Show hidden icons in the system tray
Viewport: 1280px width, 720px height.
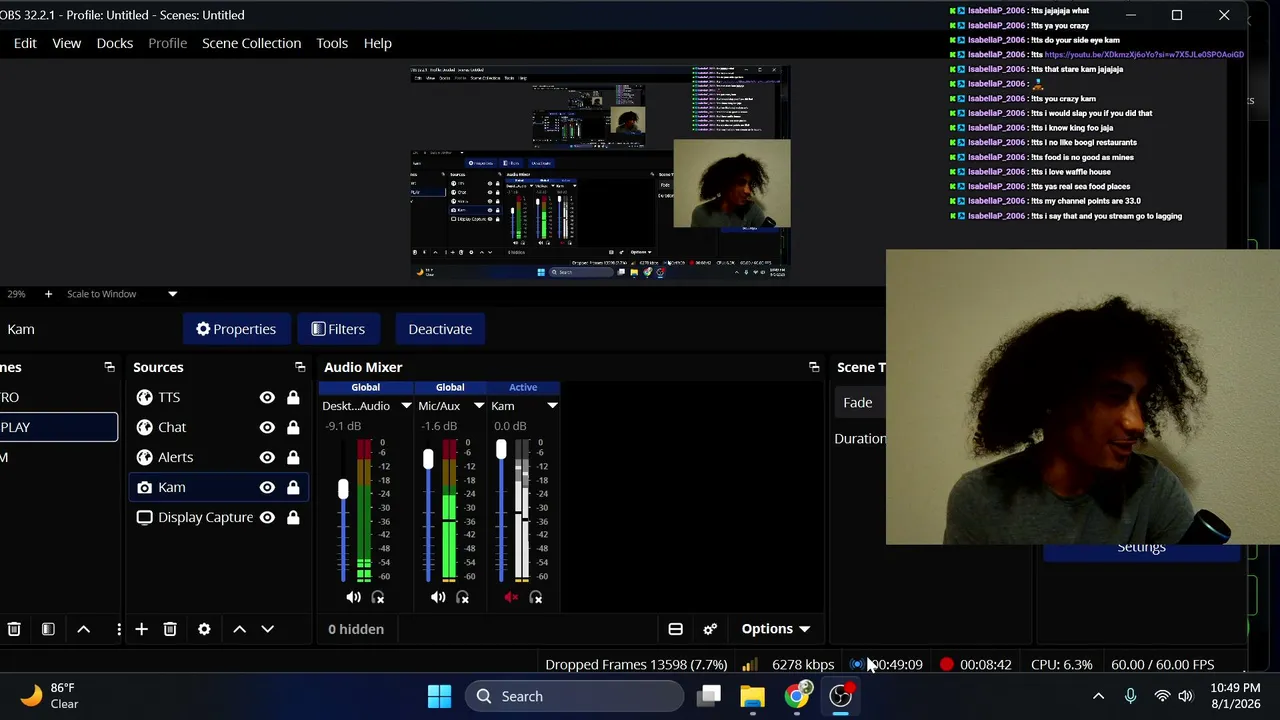point(1098,696)
